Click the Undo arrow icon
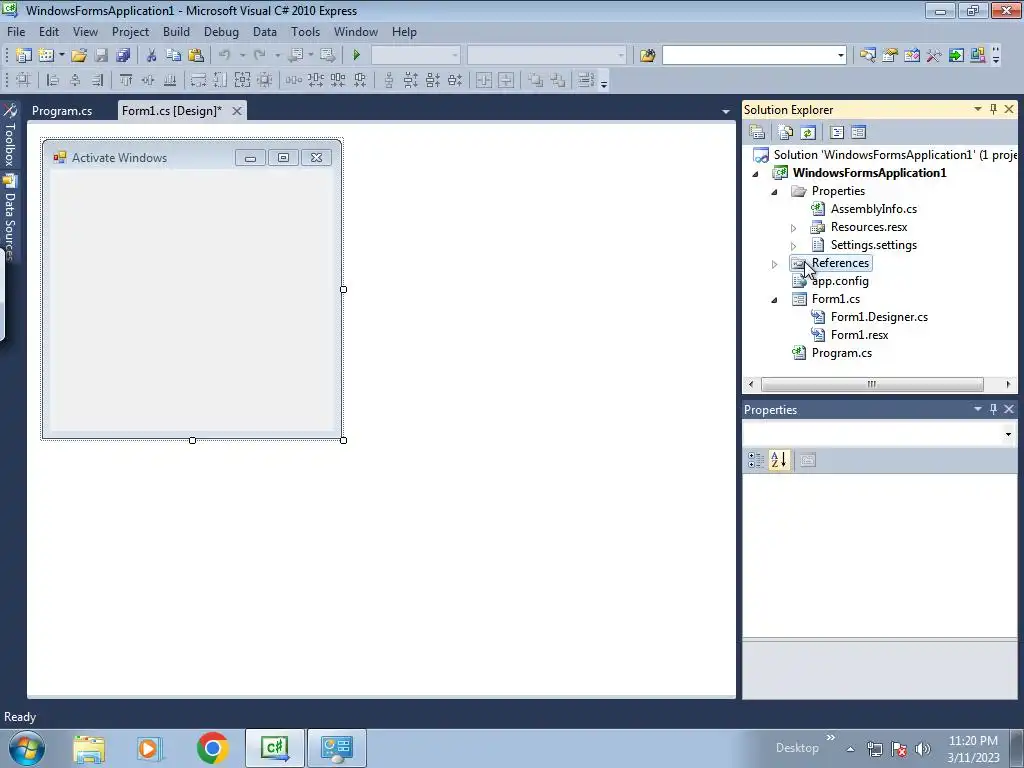 (225, 56)
